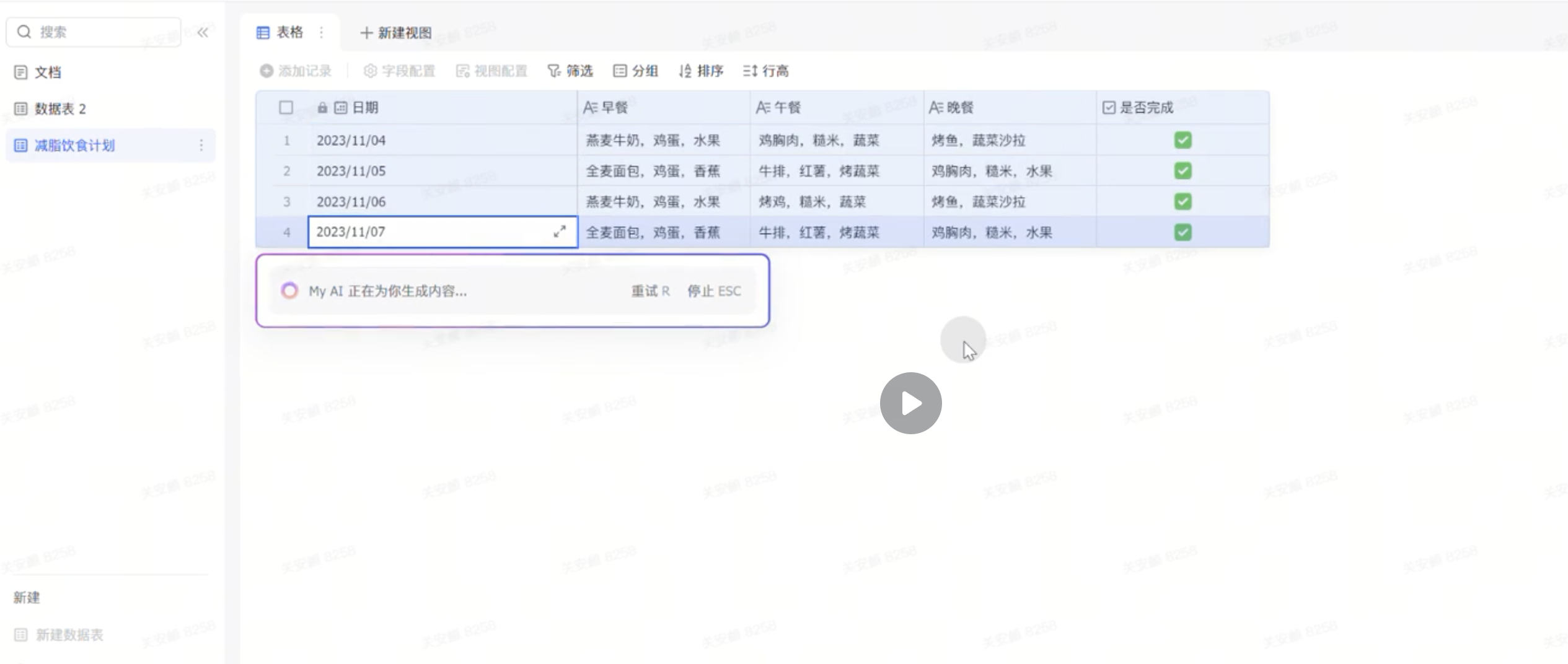
Task: Open the 排序 sort option
Action: [x=701, y=71]
